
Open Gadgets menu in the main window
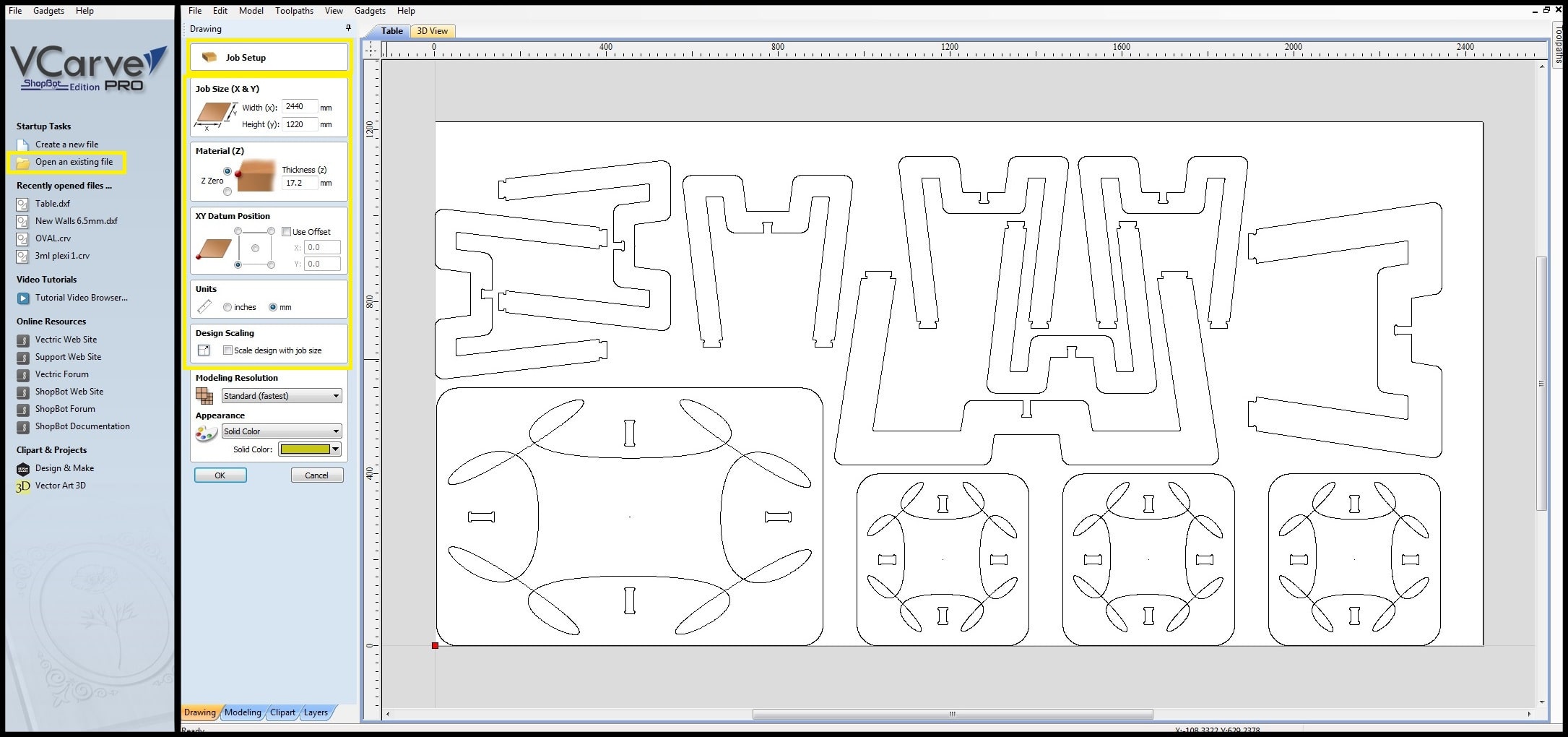pyautogui.click(x=370, y=11)
